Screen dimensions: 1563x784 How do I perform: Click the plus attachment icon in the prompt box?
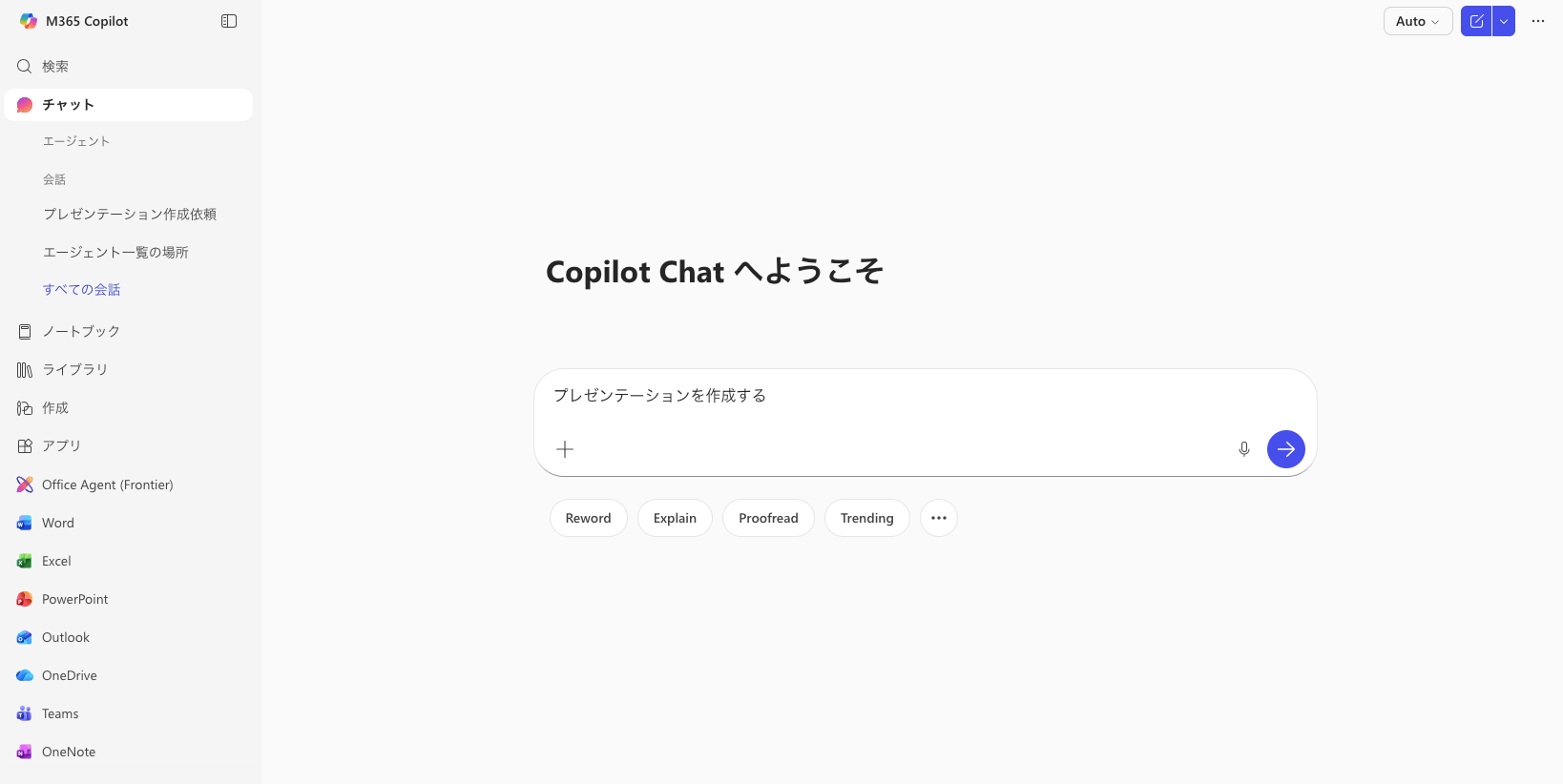(x=565, y=449)
